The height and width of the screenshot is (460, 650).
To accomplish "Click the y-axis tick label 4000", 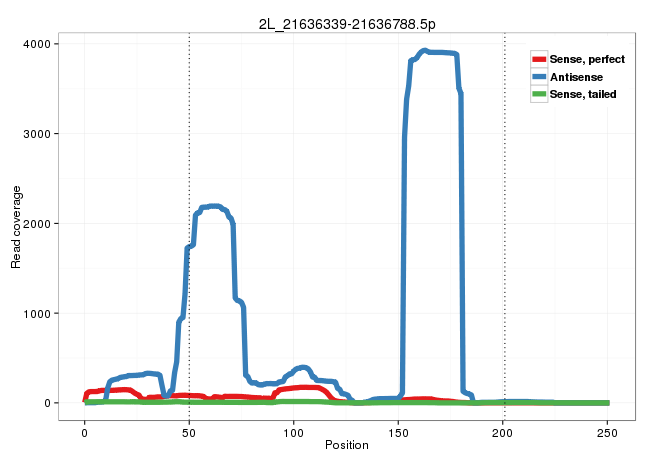I will coord(41,44).
